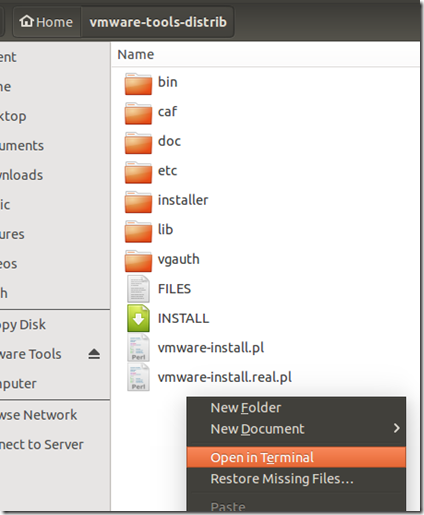Viewport: 424px width, 515px height.
Task: Choose New Document from the context menu
Action: click(x=296, y=429)
